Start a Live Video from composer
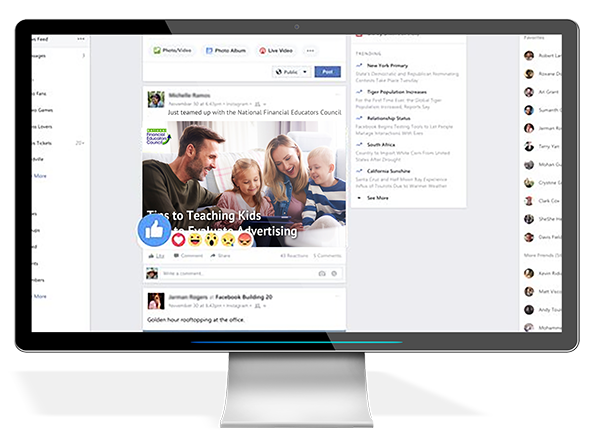 (x=276, y=50)
